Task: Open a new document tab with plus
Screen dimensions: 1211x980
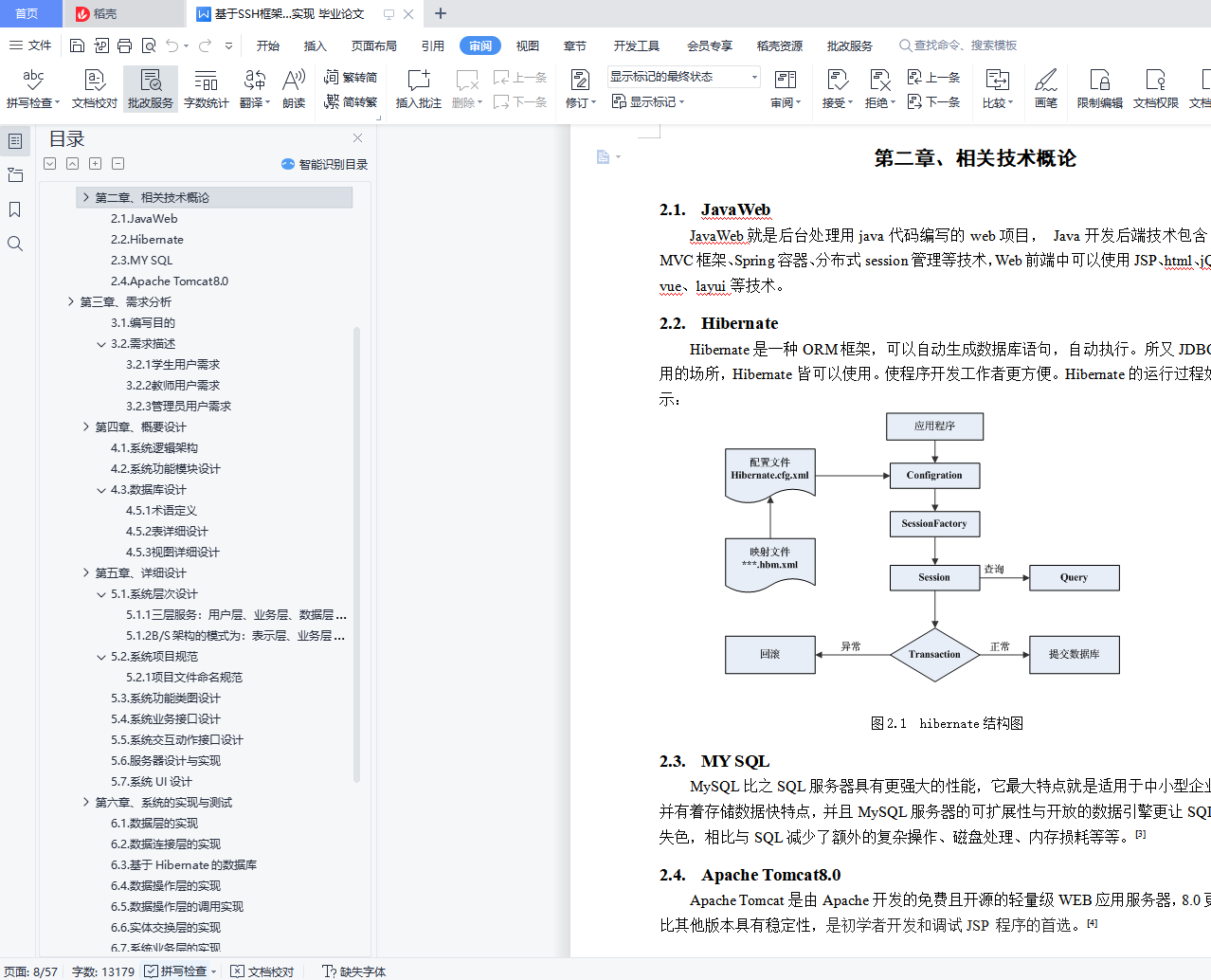Action: pos(441,14)
